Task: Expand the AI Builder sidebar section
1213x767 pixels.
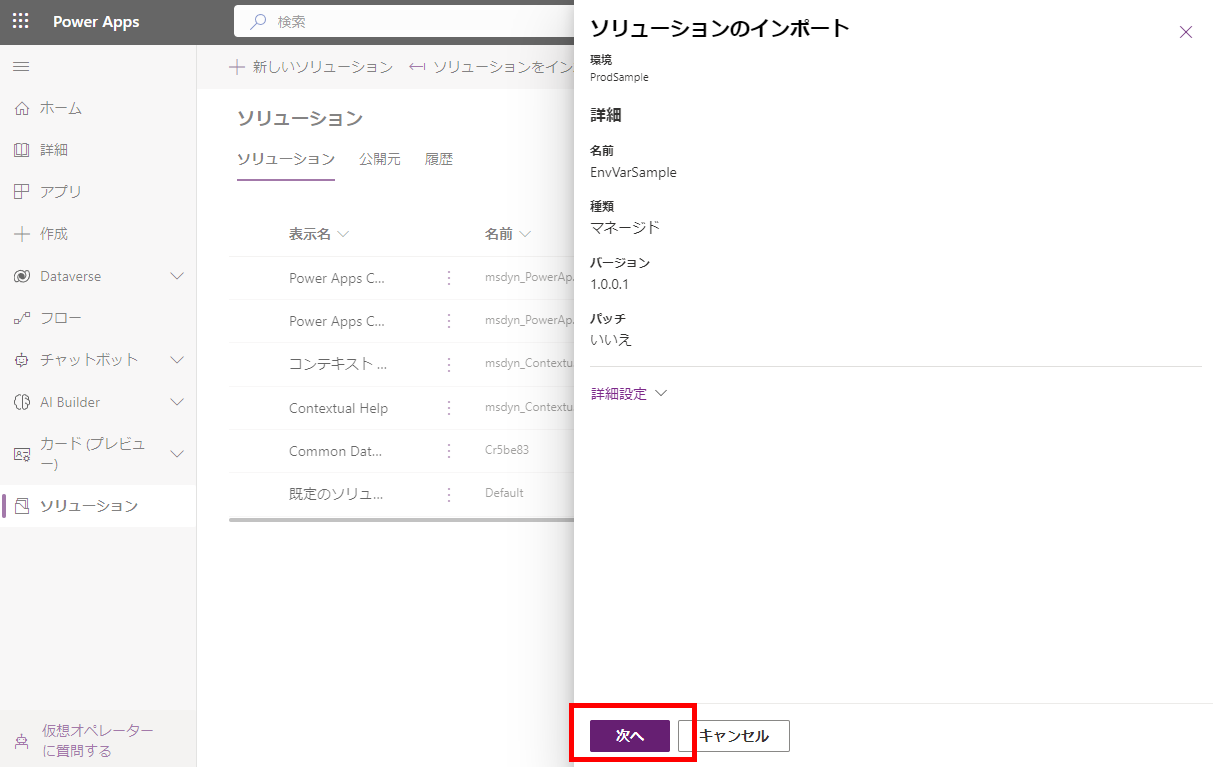Action: tap(177, 402)
